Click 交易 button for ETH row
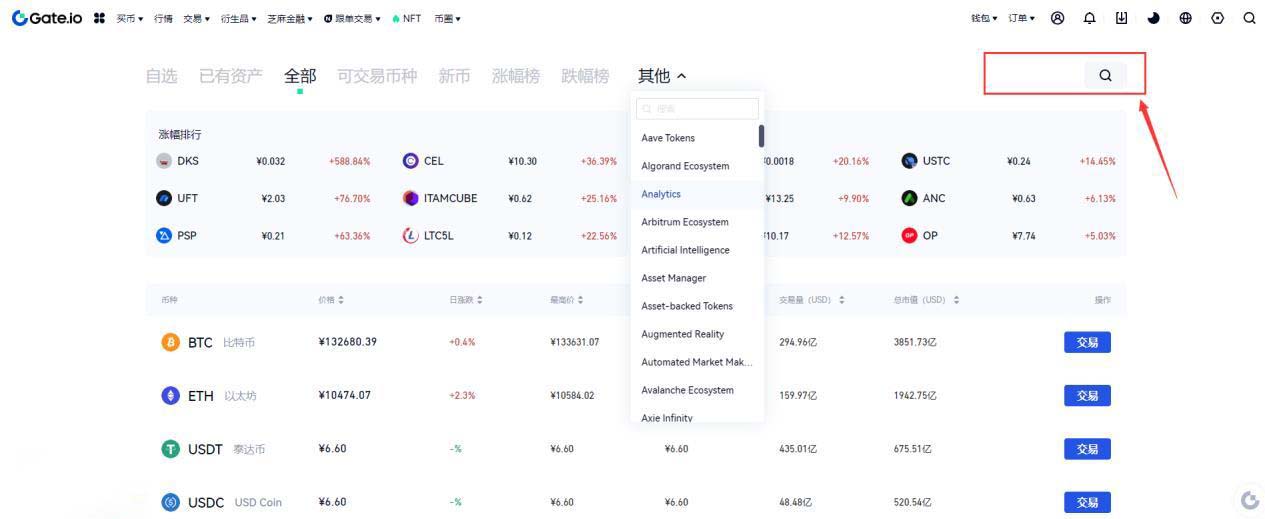1265x519 pixels. pos(1087,395)
